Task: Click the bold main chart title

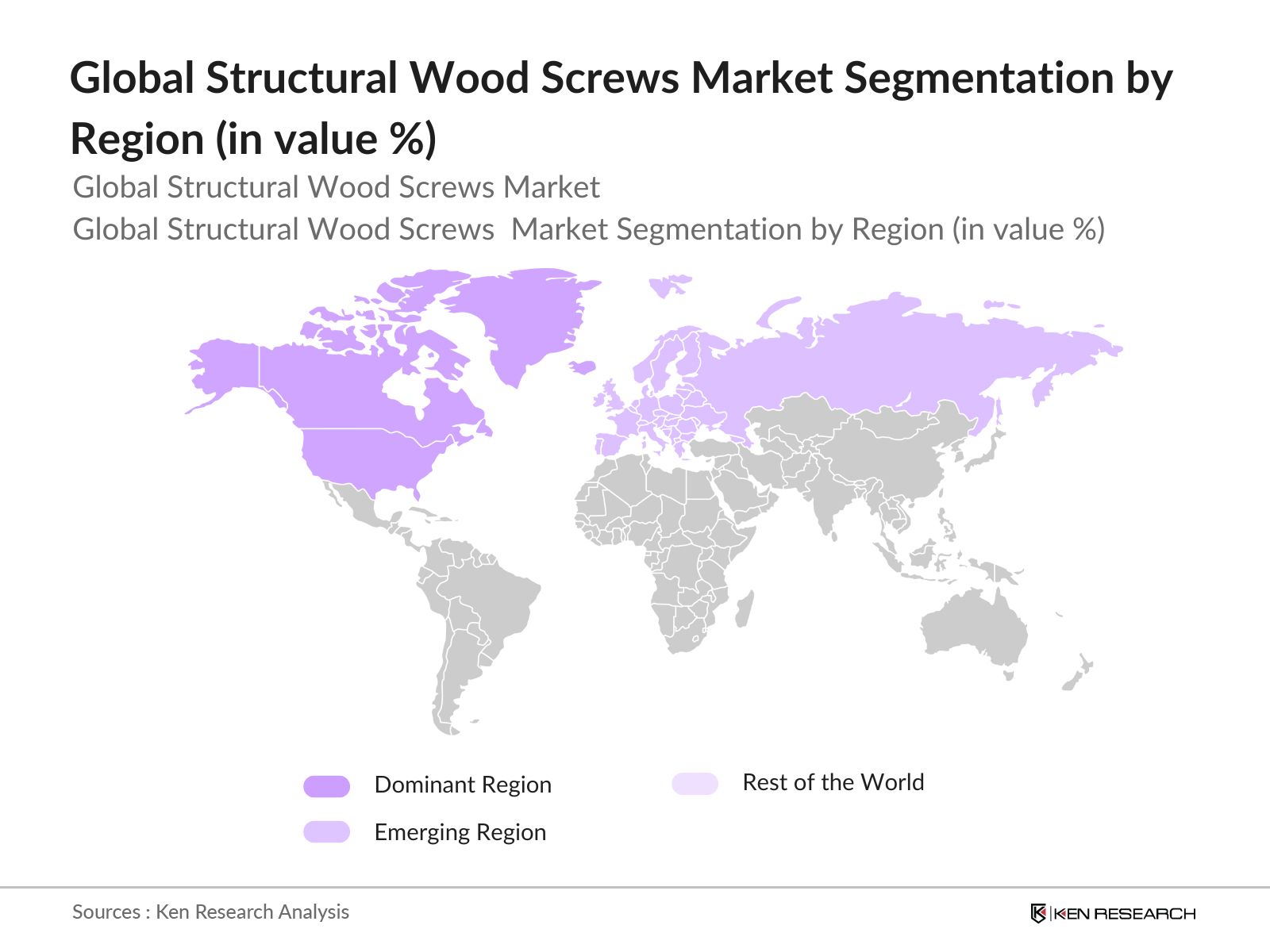Action: pyautogui.click(x=621, y=108)
